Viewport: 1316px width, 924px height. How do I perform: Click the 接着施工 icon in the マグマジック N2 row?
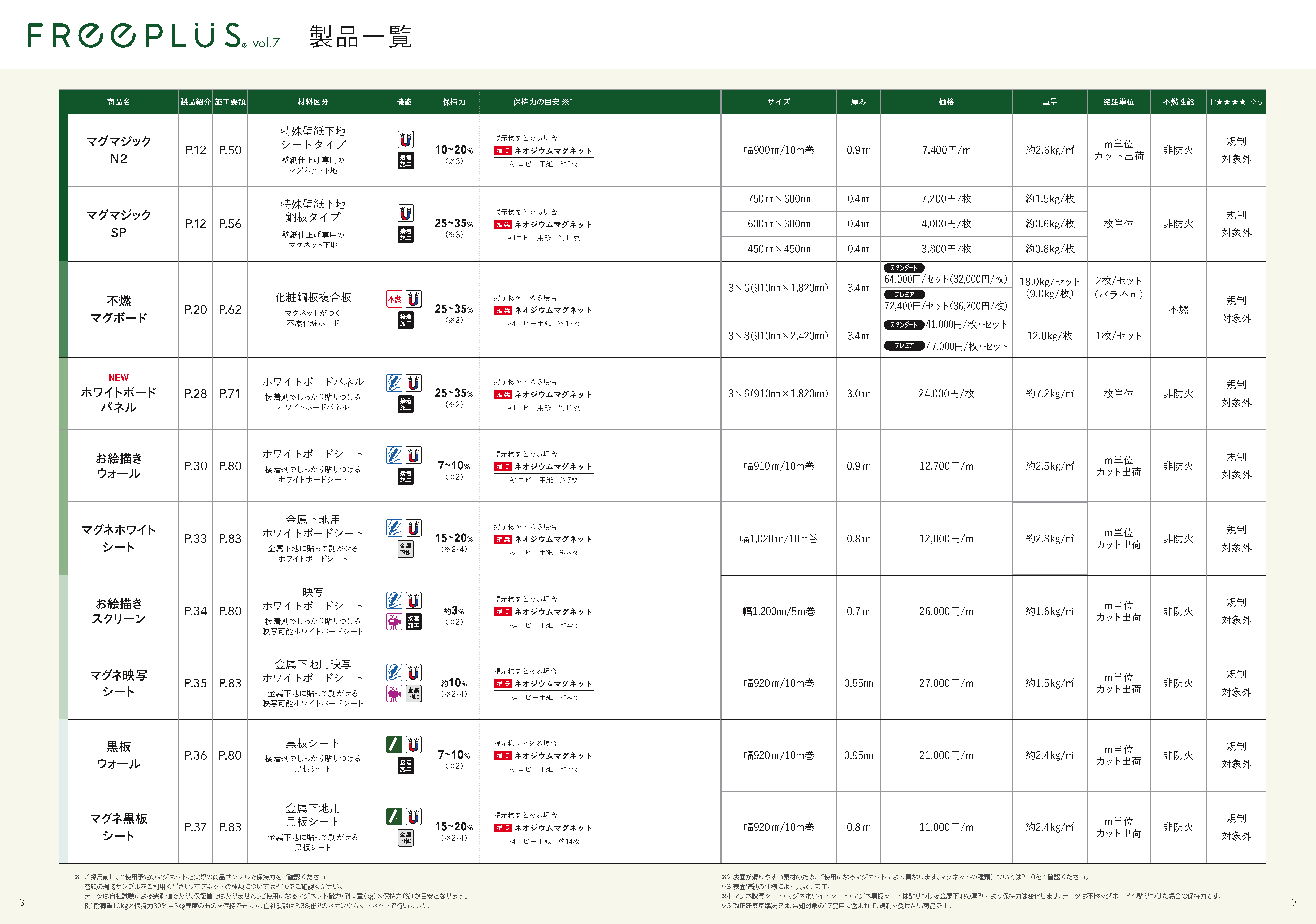point(405,160)
